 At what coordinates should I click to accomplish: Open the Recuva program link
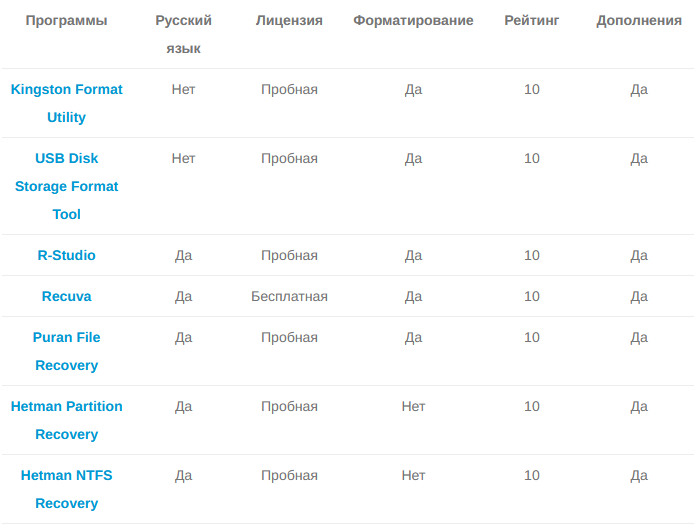click(66, 296)
